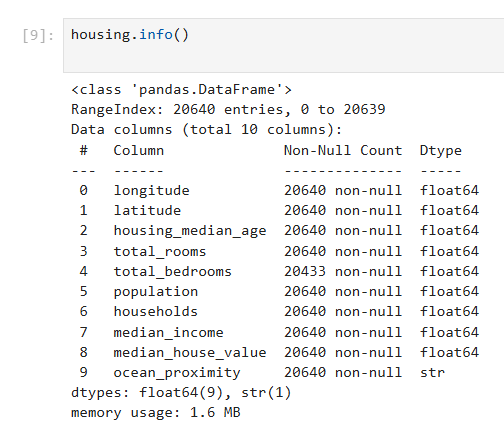
Task: Click the Dtype header text
Action: (441, 151)
